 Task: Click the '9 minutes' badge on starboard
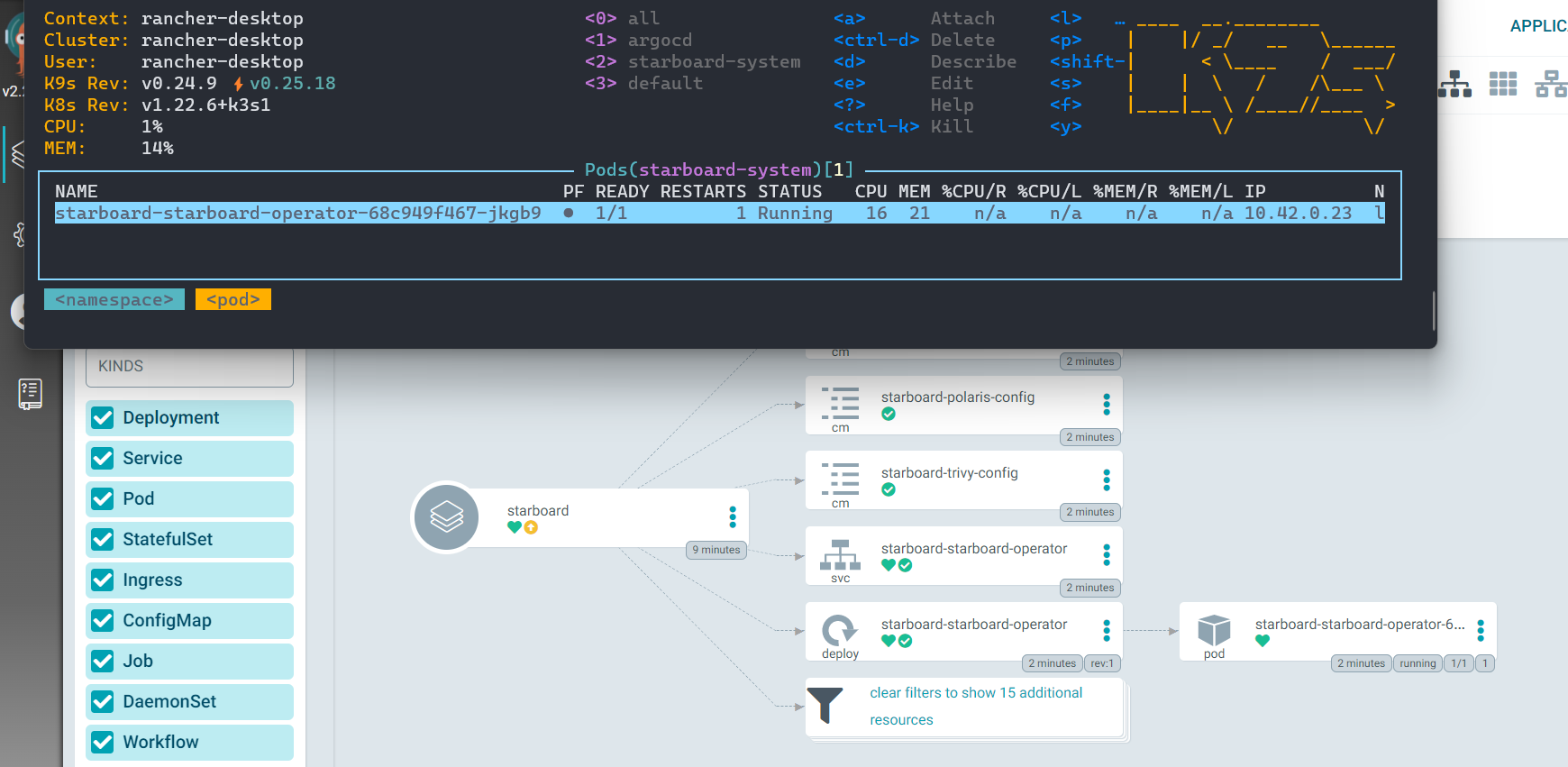[716, 550]
